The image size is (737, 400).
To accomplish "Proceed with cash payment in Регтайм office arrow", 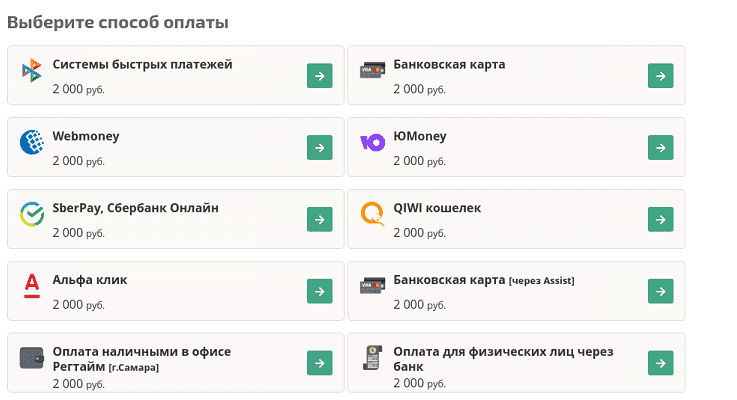I will [320, 363].
